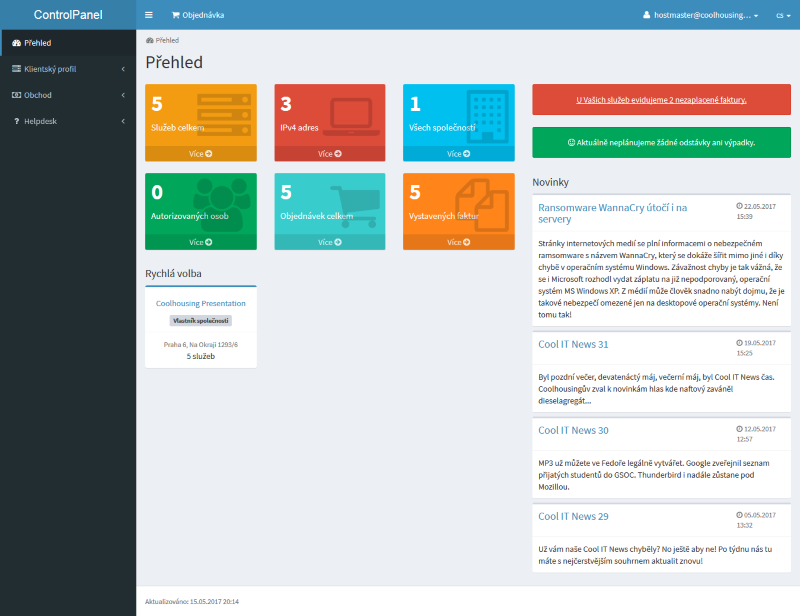Open Klientský profil menu item

(68, 69)
